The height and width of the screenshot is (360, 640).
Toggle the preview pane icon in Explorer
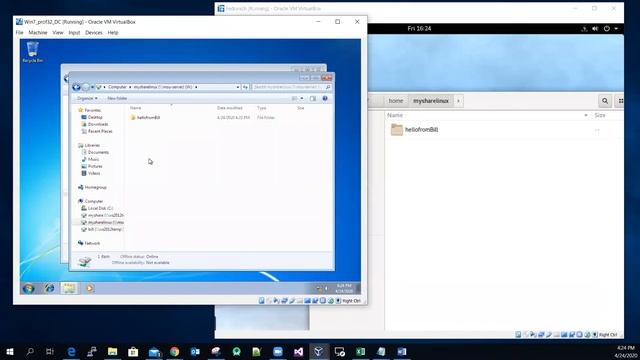313,98
